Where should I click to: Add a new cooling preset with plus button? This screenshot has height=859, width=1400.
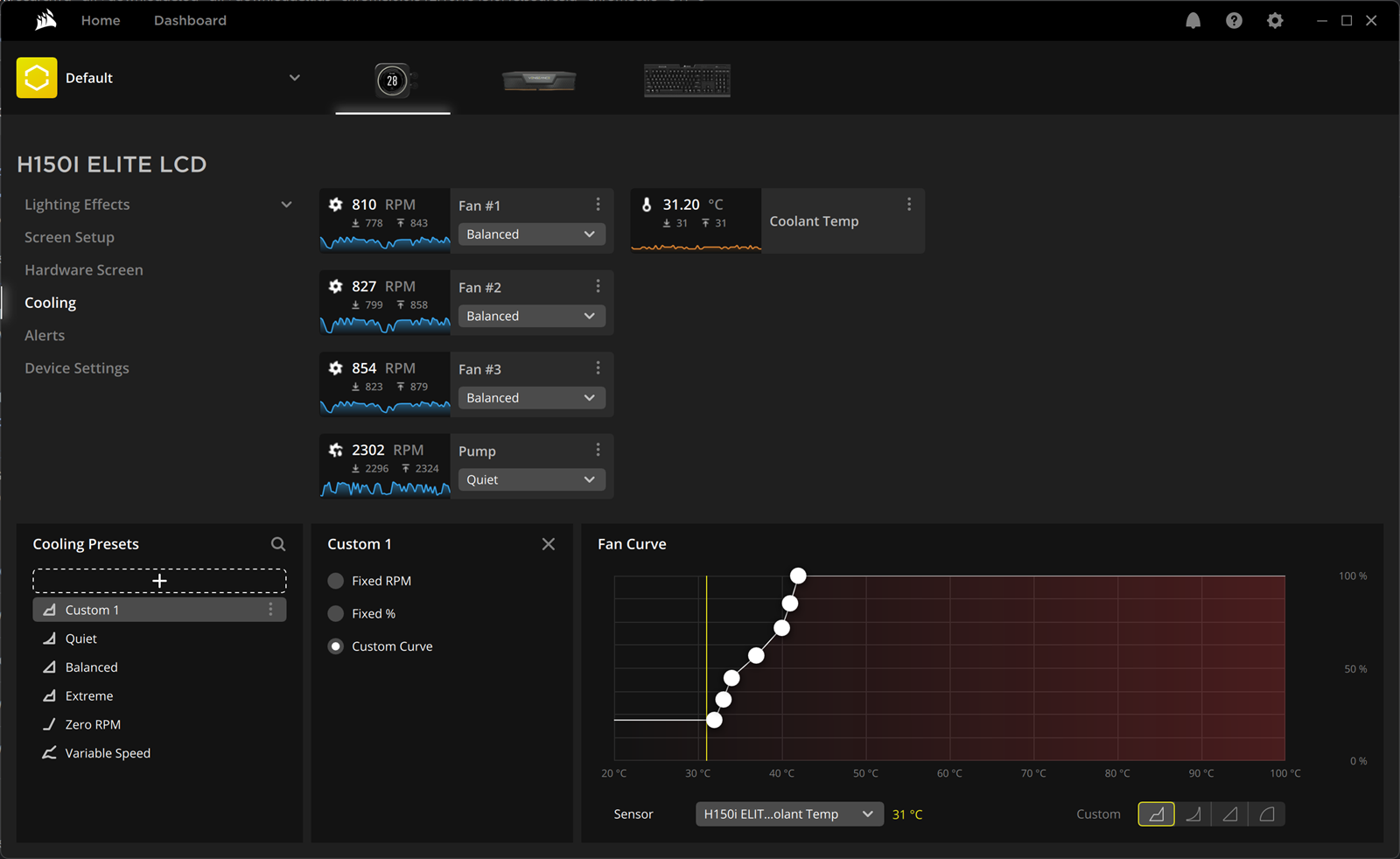pyautogui.click(x=159, y=581)
